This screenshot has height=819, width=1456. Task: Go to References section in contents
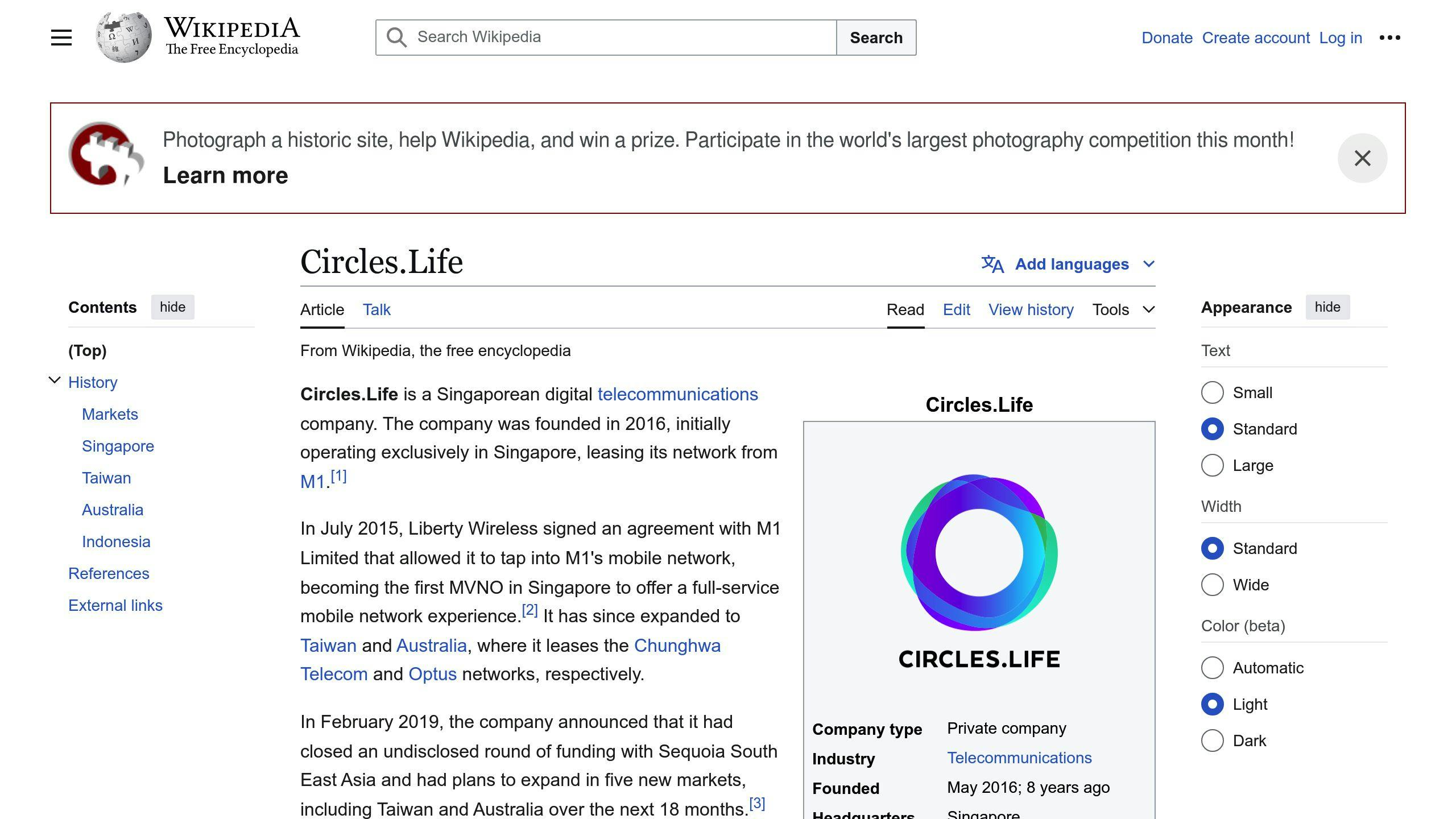click(109, 573)
